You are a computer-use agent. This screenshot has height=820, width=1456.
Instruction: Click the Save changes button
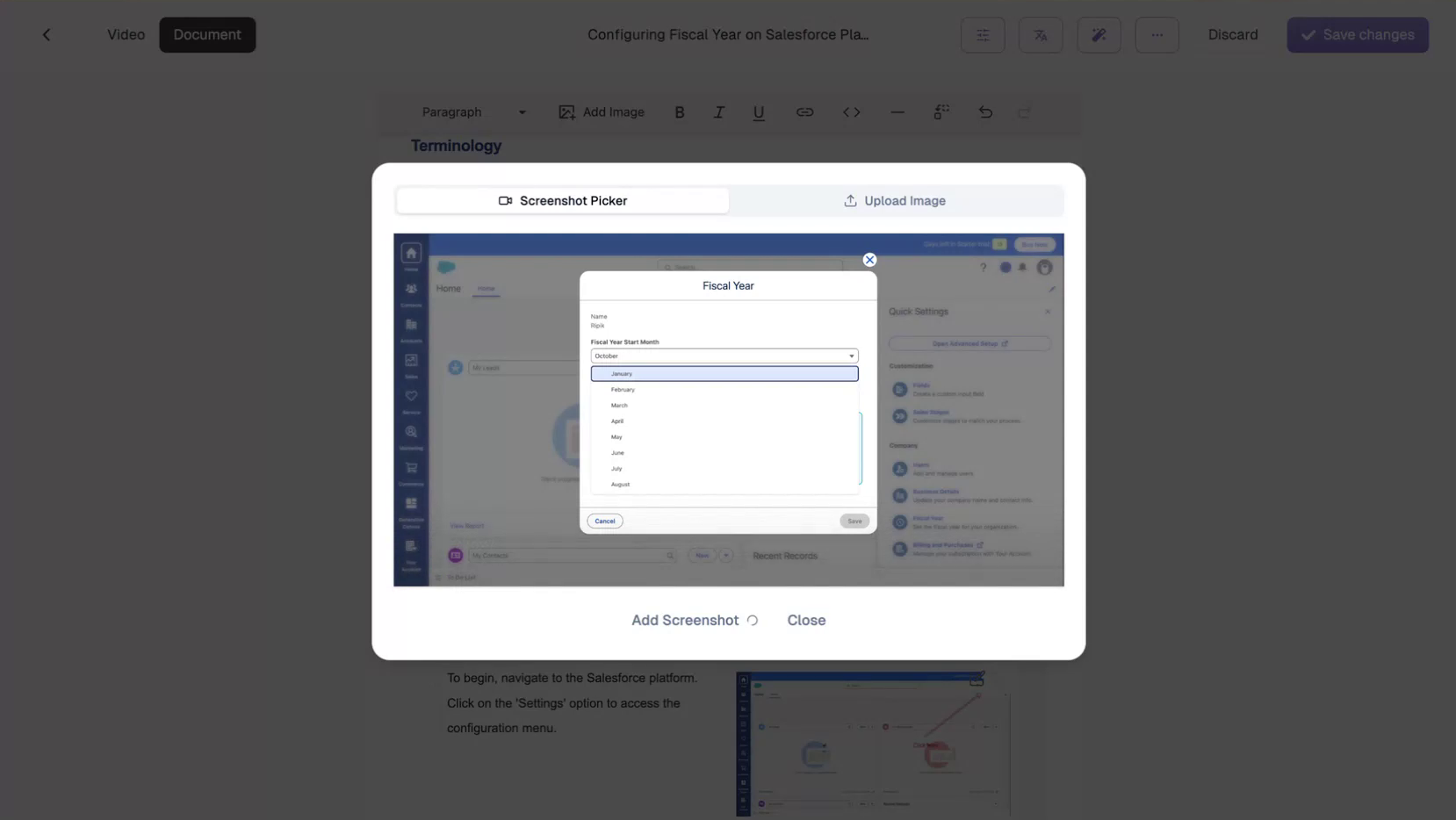(x=1357, y=35)
